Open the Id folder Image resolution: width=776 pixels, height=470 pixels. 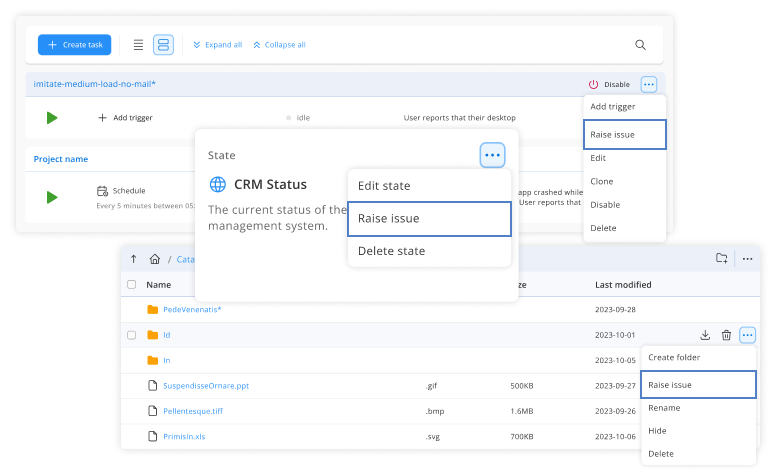(x=167, y=335)
